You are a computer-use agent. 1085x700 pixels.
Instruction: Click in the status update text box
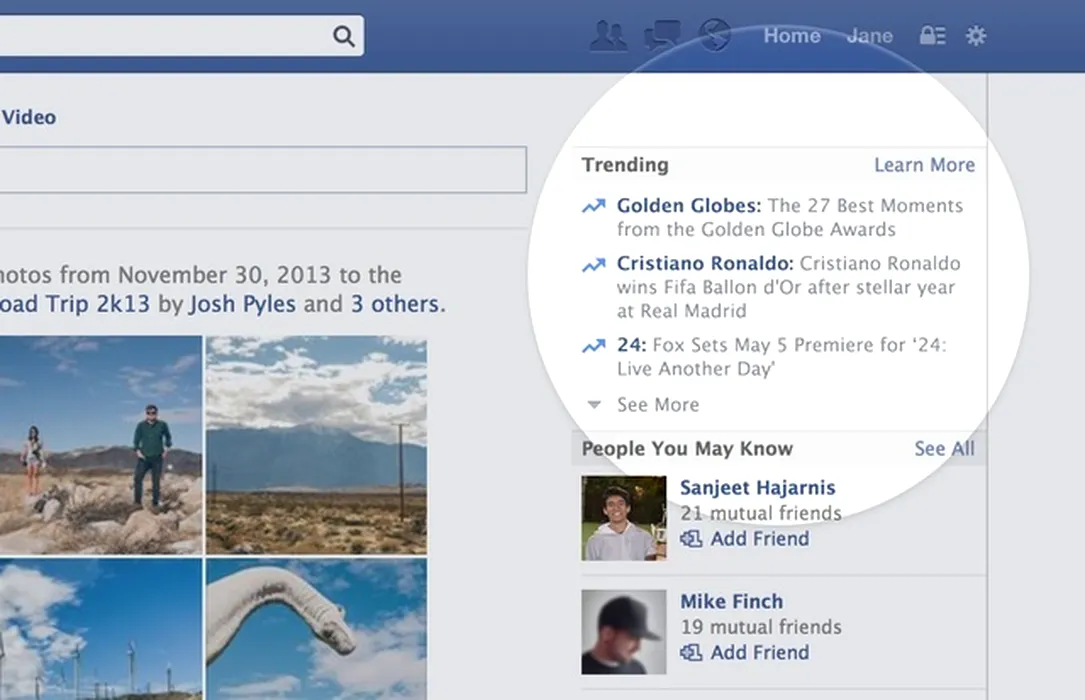pyautogui.click(x=262, y=170)
